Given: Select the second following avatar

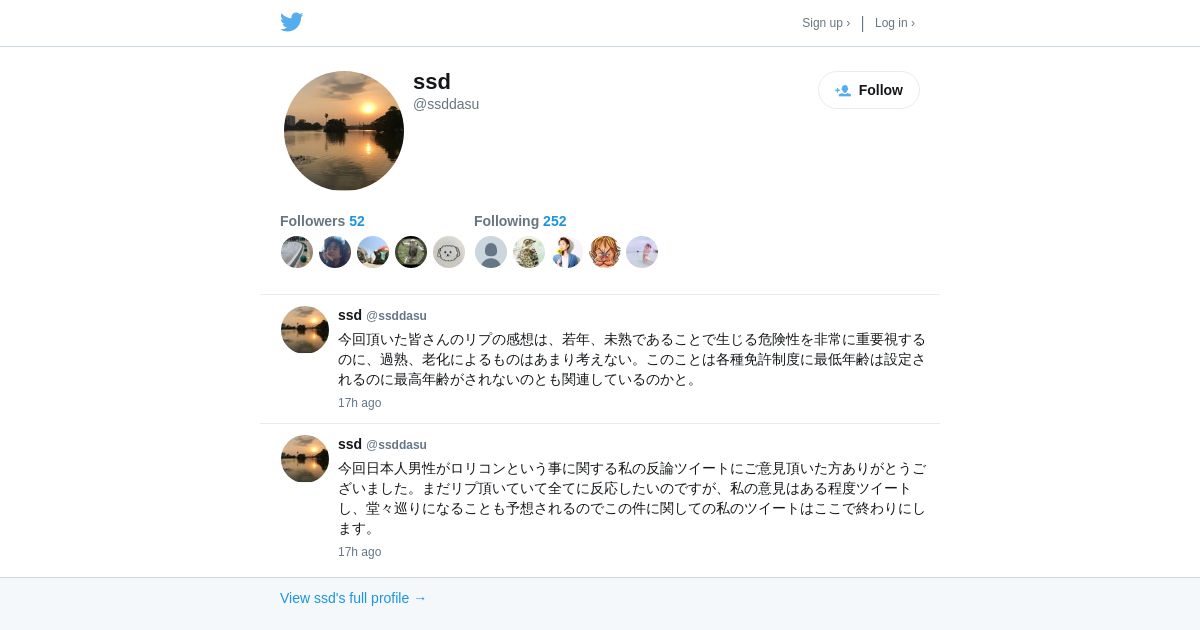Looking at the screenshot, I should (x=529, y=252).
